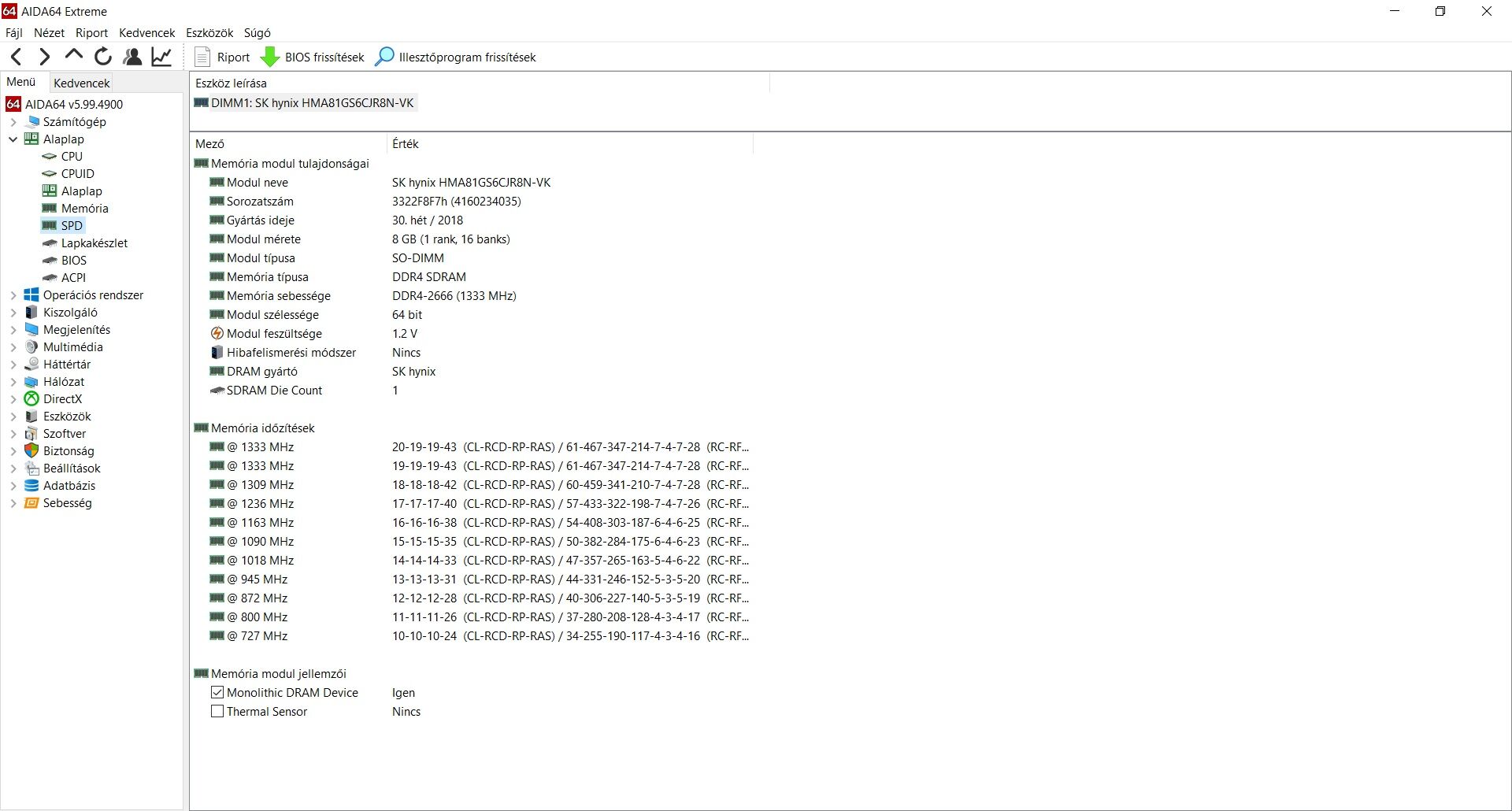Go forward with the right arrow toolbar icon
Viewport: 1512px width, 811px height.
click(45, 57)
